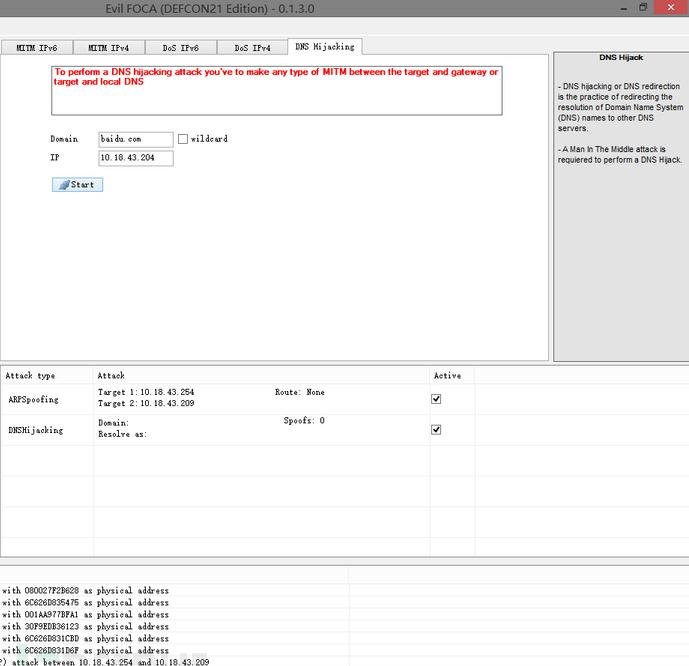
Task: Click the Active column header
Action: point(447,375)
